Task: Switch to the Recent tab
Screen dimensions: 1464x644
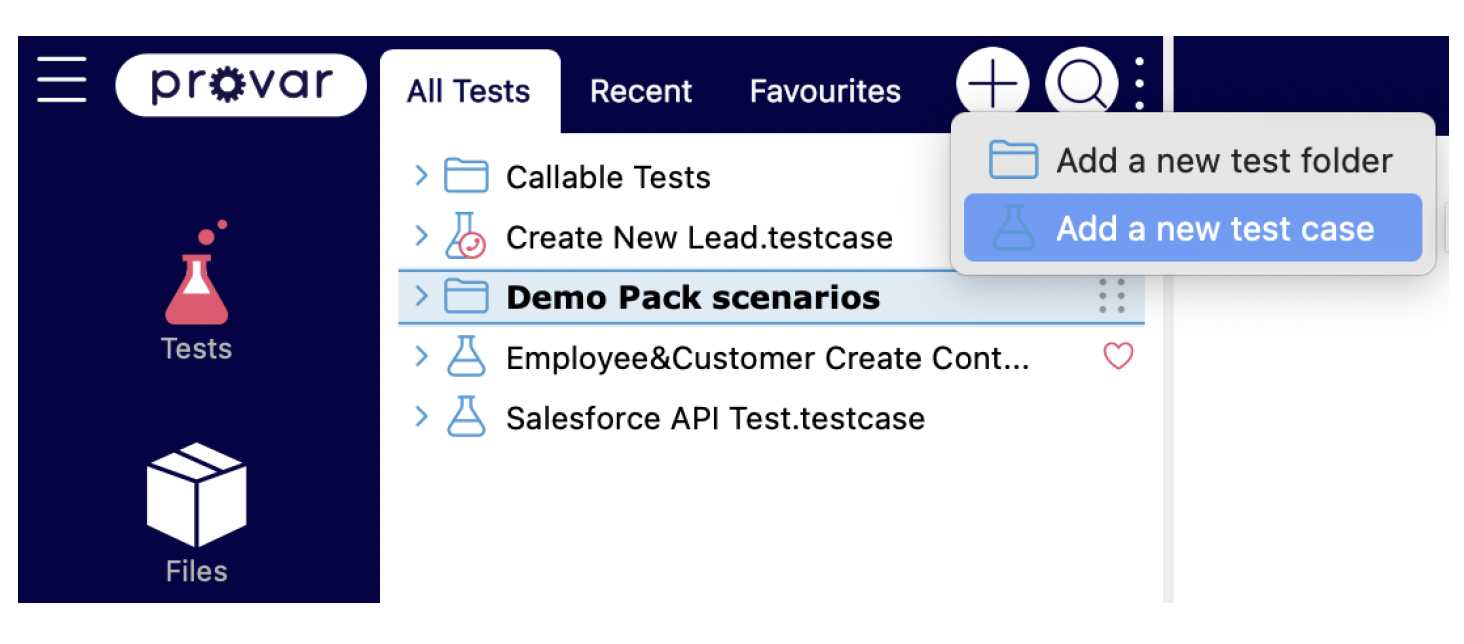Action: (641, 92)
